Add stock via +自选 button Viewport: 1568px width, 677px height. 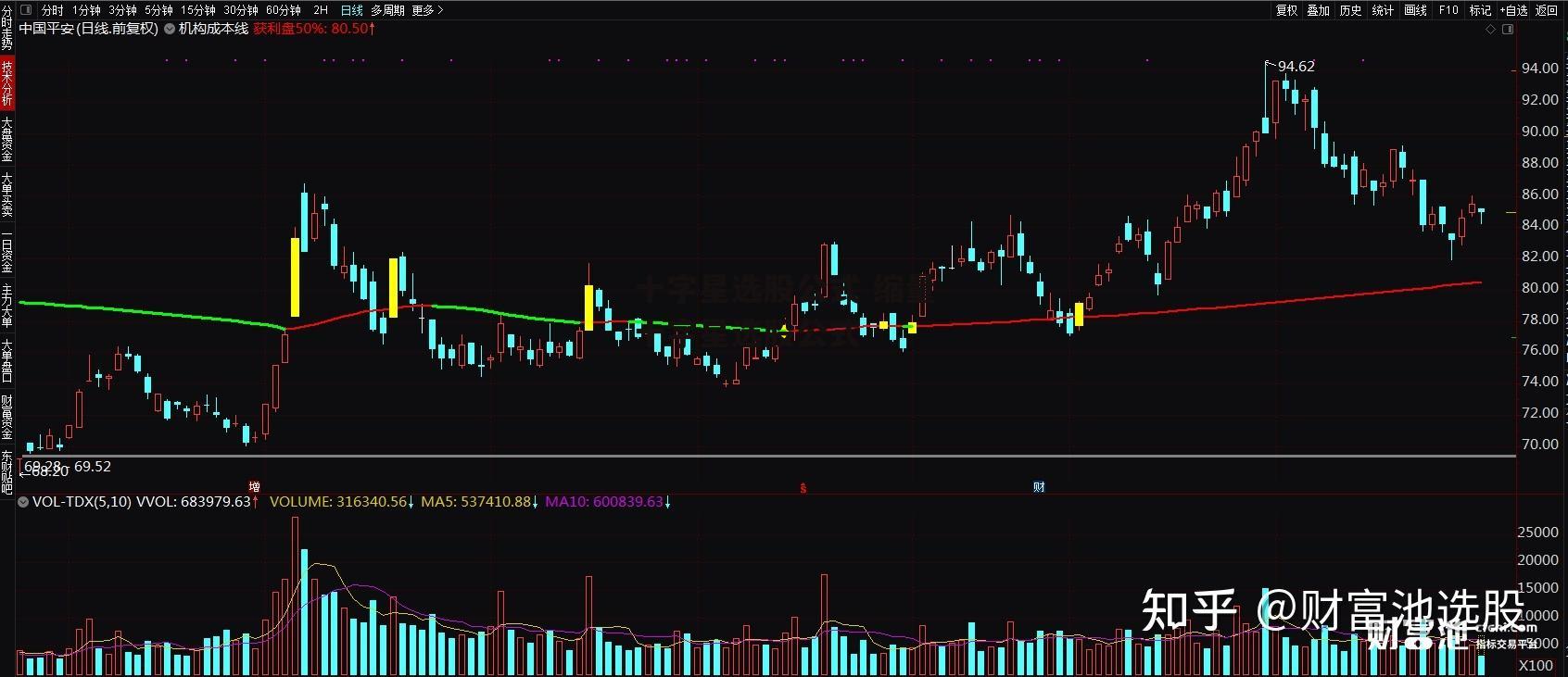(x=1513, y=10)
